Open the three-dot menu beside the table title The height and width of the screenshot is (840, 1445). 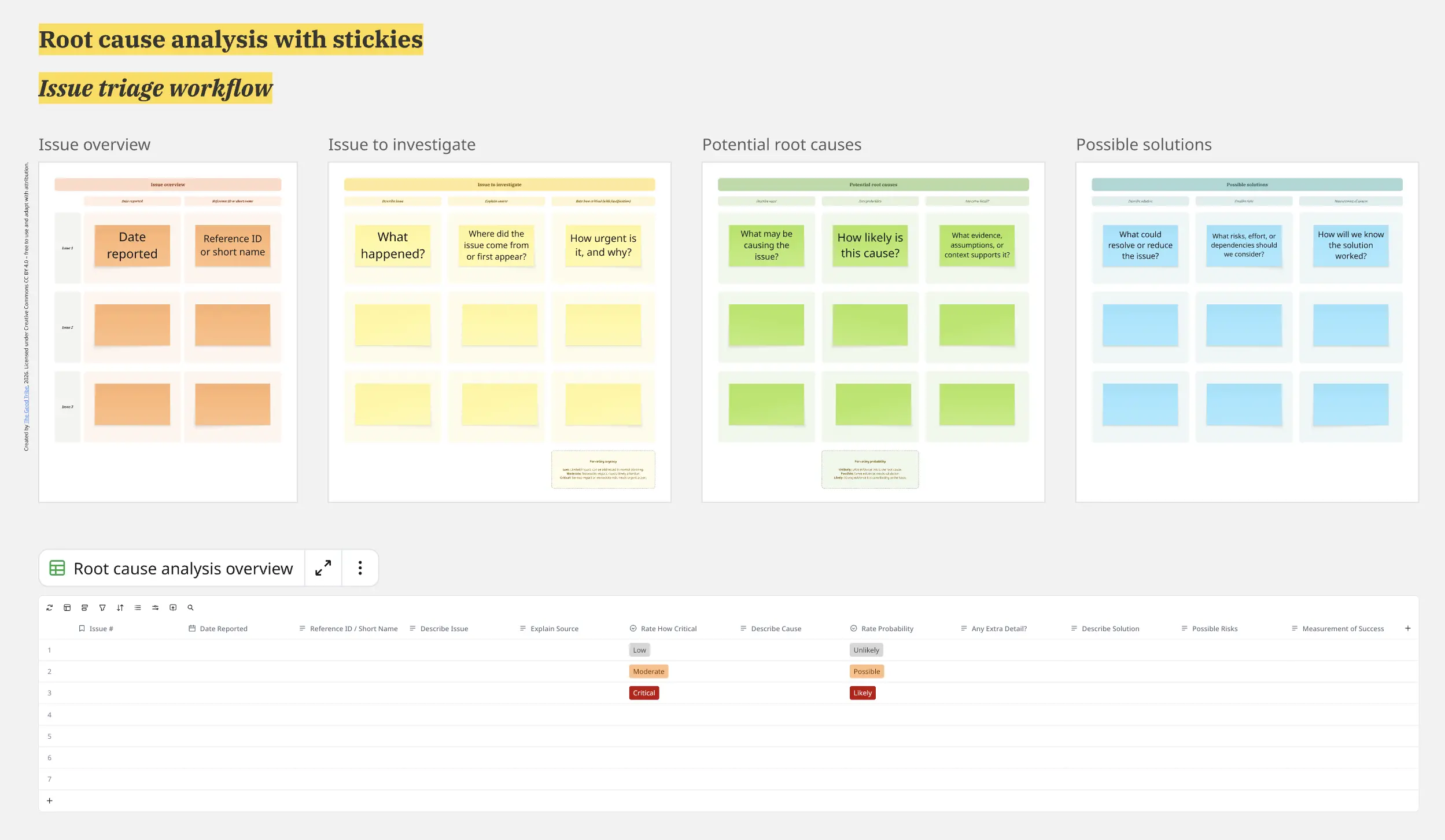coord(360,568)
